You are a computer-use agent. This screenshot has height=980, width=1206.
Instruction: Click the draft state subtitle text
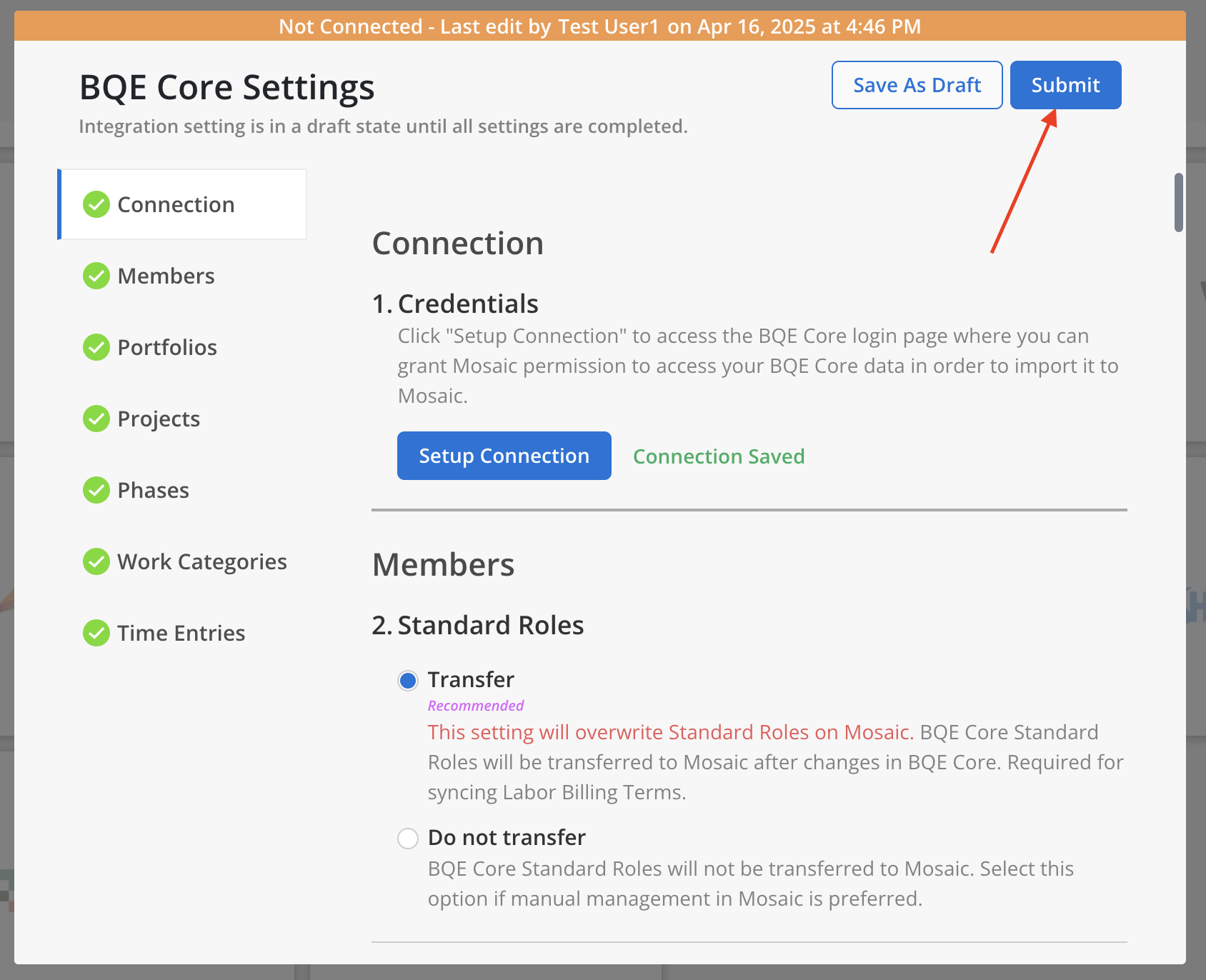383,126
